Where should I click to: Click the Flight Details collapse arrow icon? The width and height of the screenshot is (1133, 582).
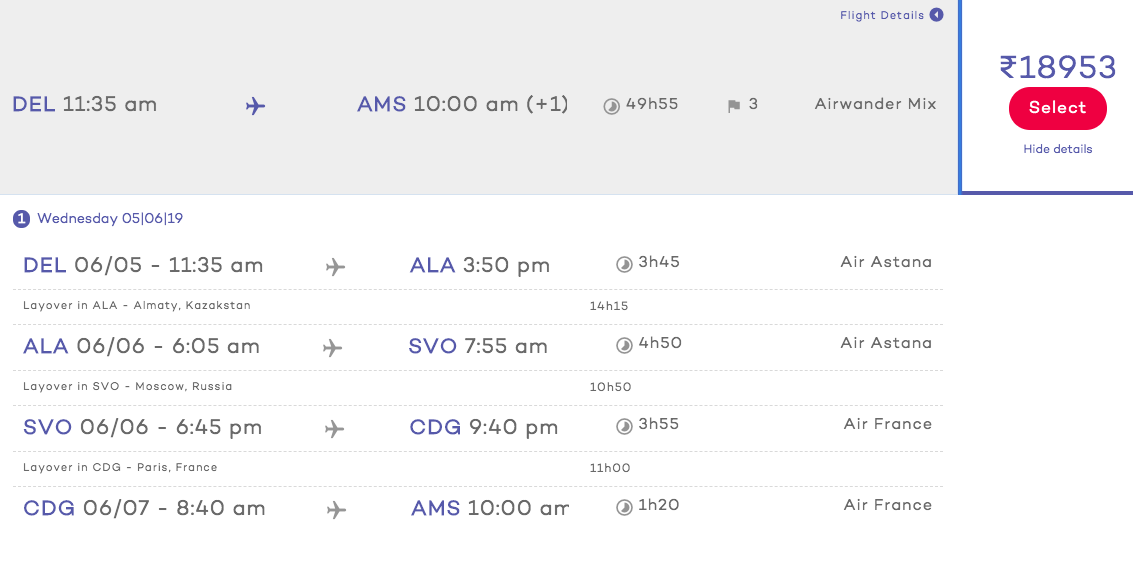[x=936, y=14]
